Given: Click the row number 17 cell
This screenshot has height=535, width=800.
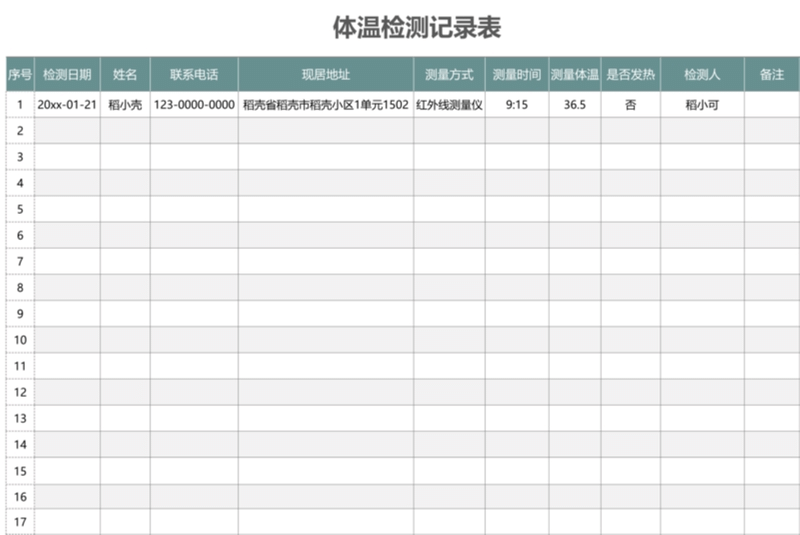Looking at the screenshot, I should [19, 521].
